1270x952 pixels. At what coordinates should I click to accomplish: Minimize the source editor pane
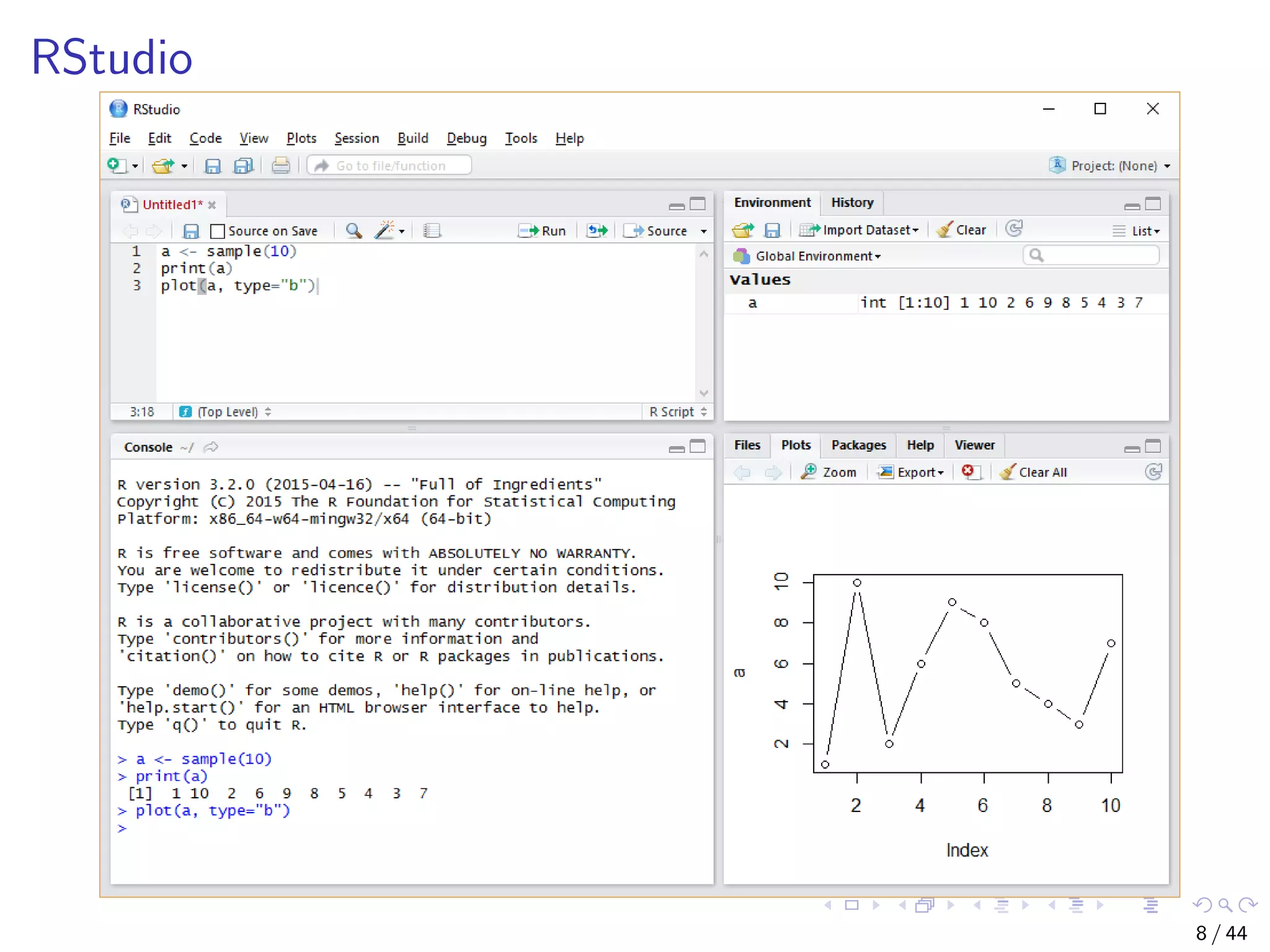pyautogui.click(x=677, y=206)
